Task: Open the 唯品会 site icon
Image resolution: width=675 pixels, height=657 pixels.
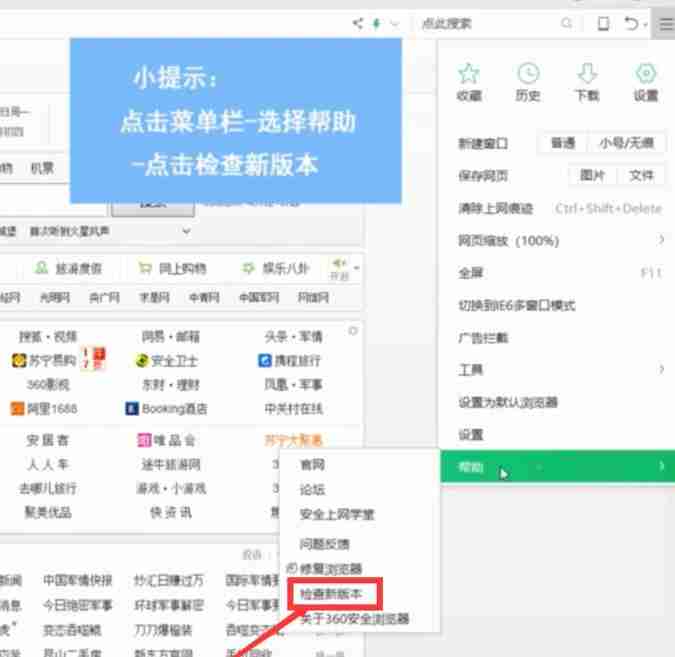Action: click(x=144, y=440)
